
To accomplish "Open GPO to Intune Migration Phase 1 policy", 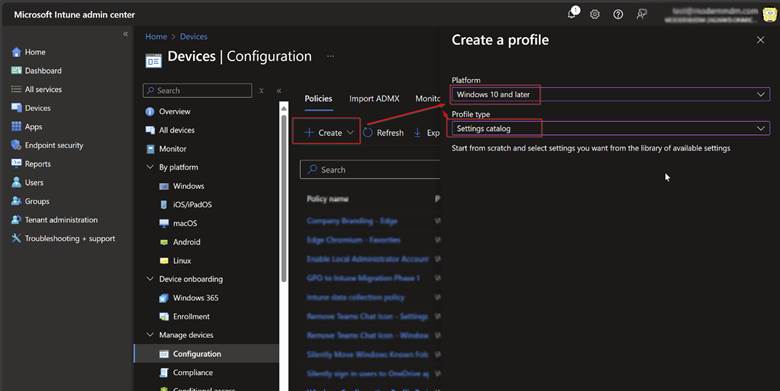I will 363,278.
